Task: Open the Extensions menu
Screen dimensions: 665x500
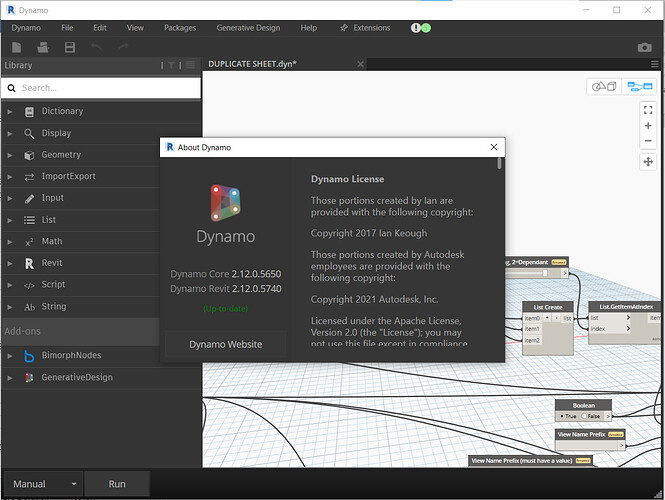Action: coord(365,28)
